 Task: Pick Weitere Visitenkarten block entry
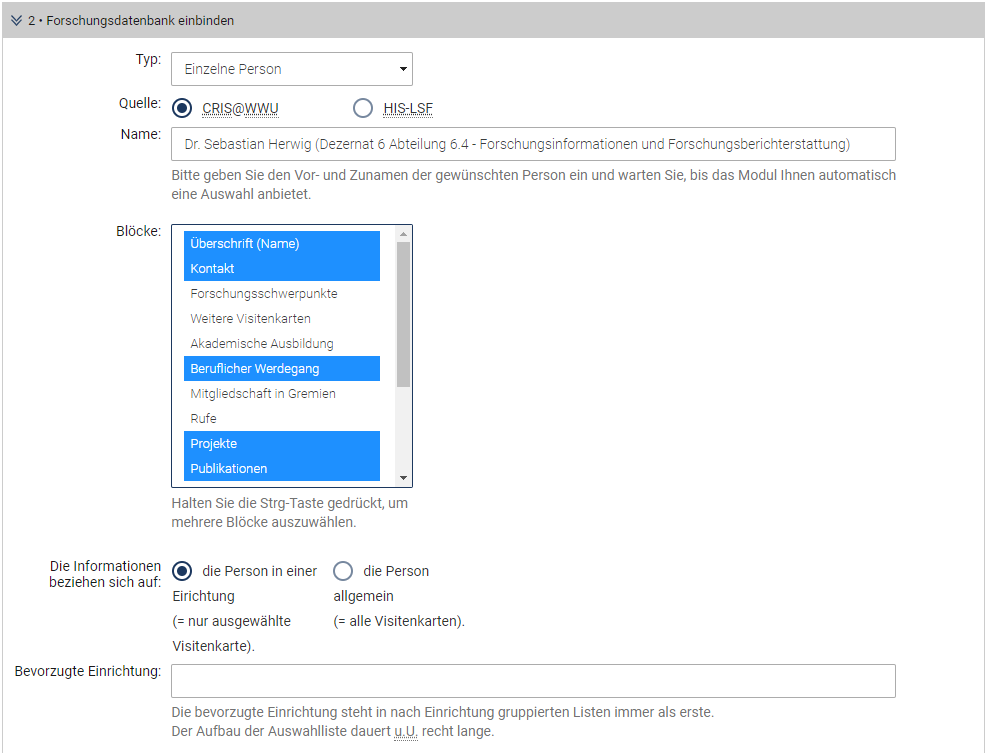coord(282,319)
